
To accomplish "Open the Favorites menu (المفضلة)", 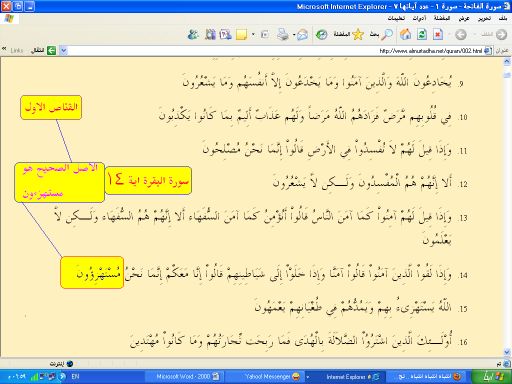I will point(442,18).
